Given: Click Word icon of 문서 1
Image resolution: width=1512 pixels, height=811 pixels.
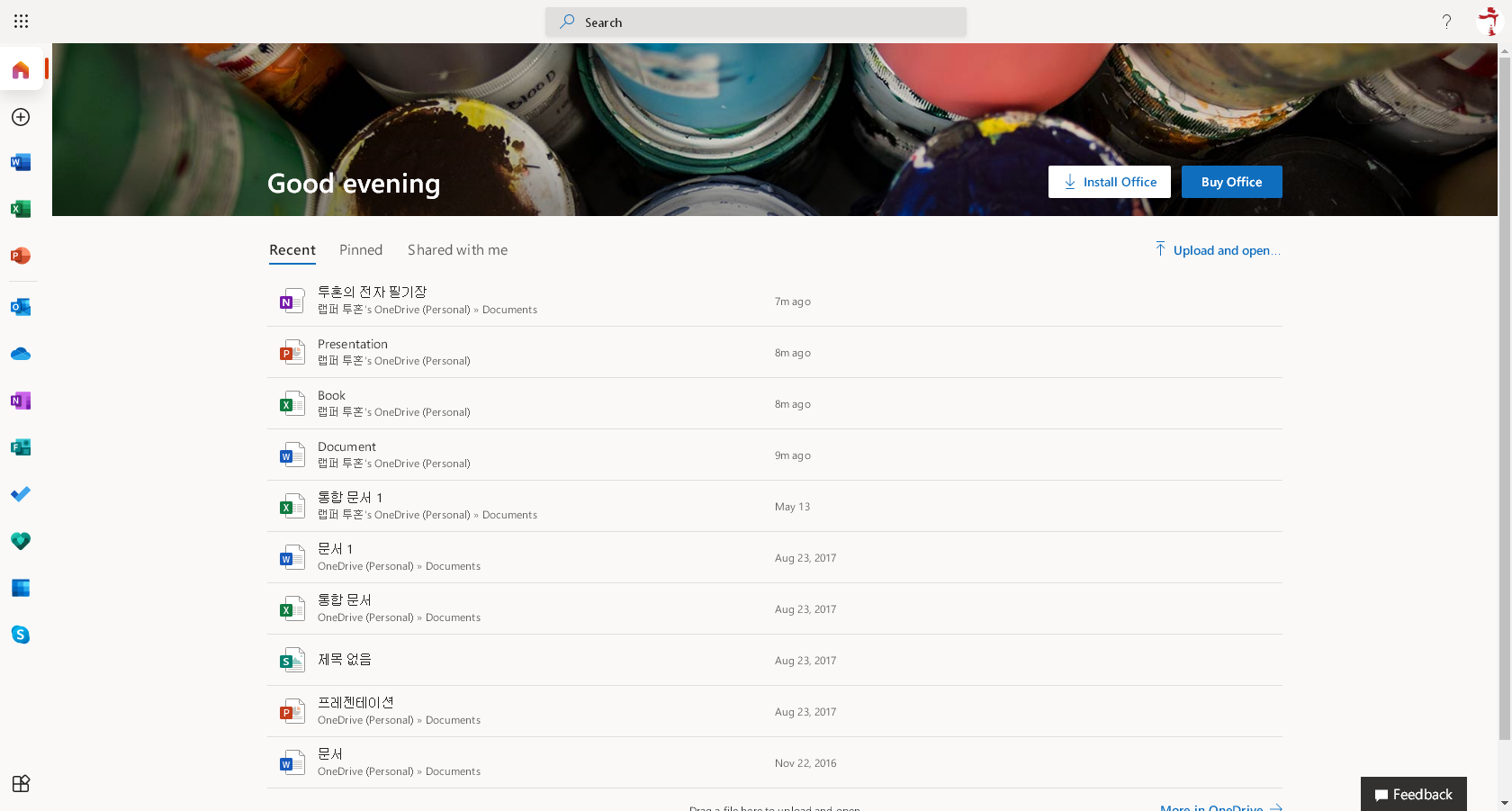Looking at the screenshot, I should point(292,557).
